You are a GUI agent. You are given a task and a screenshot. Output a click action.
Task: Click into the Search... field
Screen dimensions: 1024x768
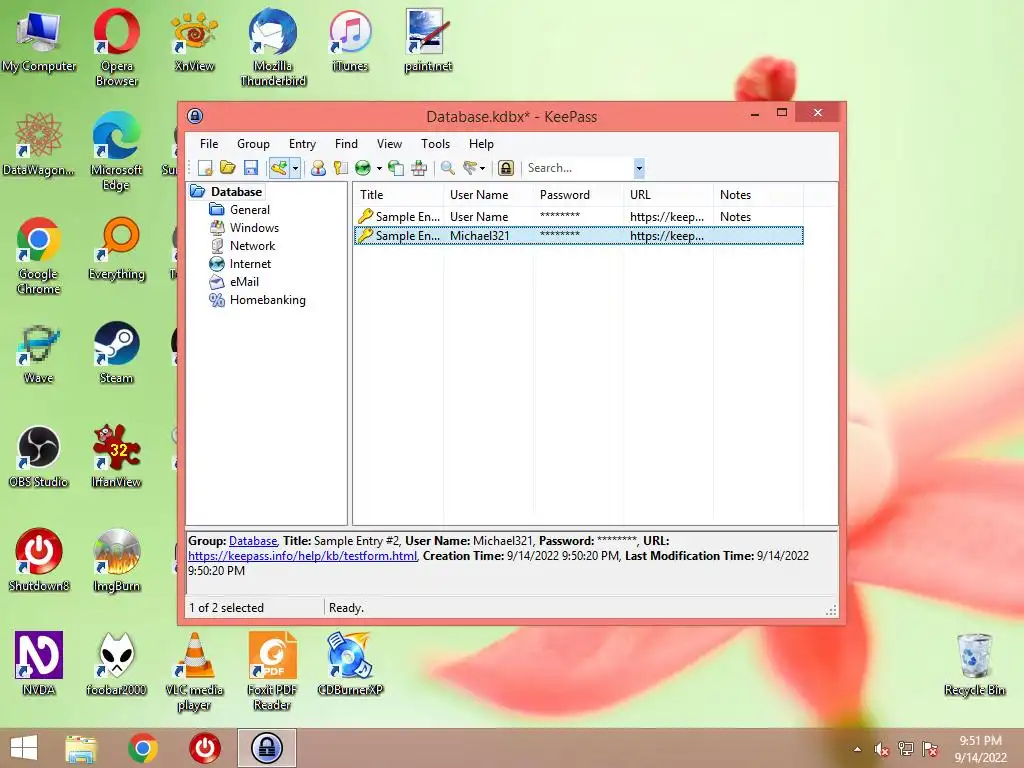579,168
